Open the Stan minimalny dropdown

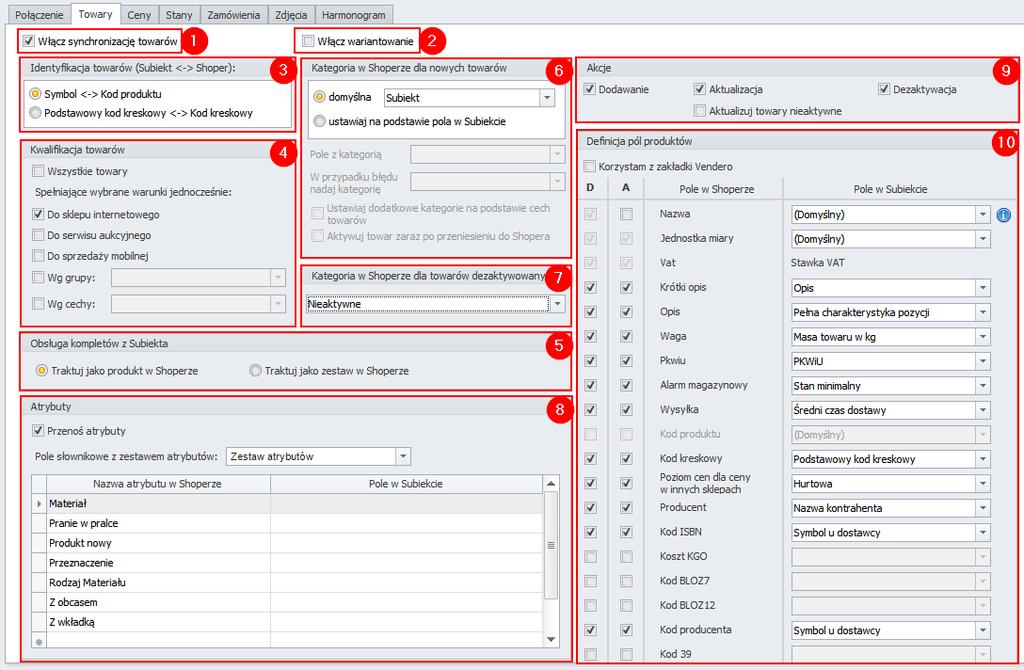[982, 386]
